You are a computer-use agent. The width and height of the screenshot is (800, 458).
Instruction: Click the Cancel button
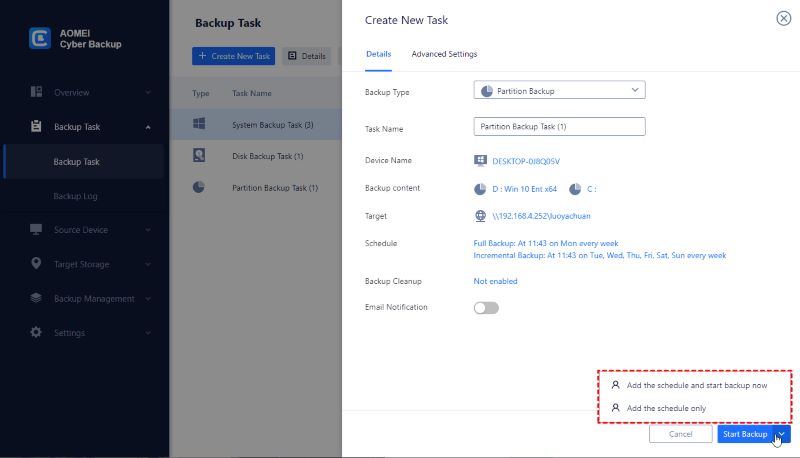pyautogui.click(x=681, y=434)
